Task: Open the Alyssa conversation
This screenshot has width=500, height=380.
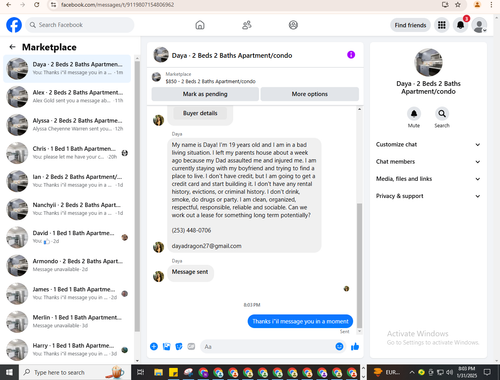Action: click(x=67, y=124)
